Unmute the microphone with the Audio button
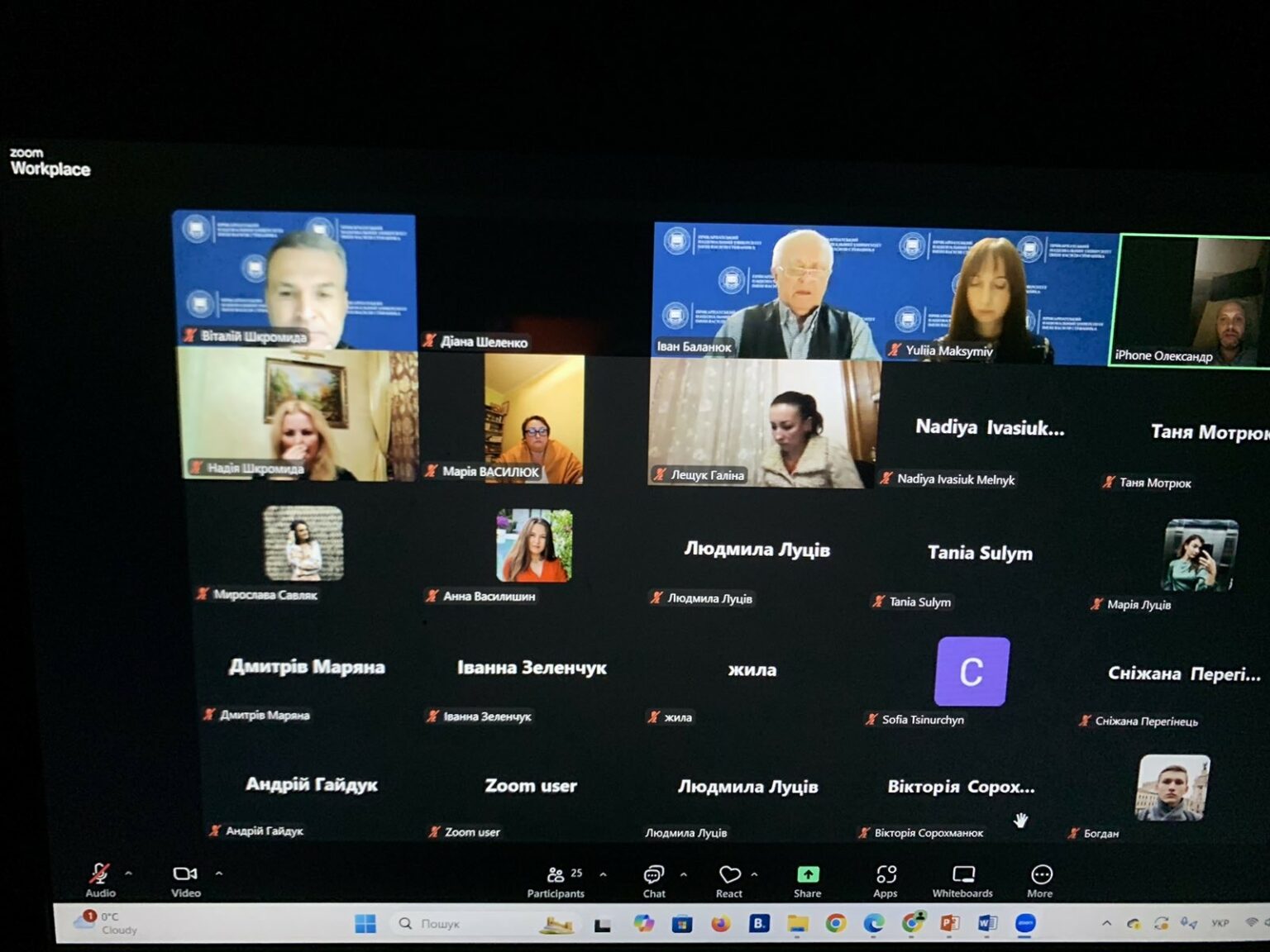The width and height of the screenshot is (1270, 952). click(x=100, y=880)
